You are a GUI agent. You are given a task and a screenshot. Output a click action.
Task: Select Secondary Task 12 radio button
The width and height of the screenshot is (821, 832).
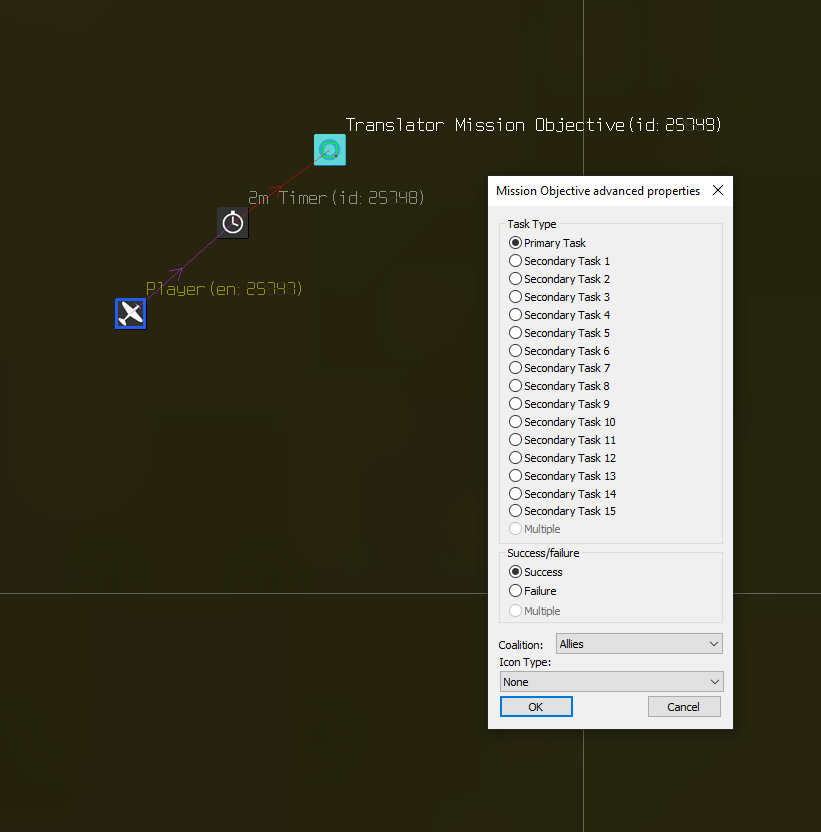point(516,458)
